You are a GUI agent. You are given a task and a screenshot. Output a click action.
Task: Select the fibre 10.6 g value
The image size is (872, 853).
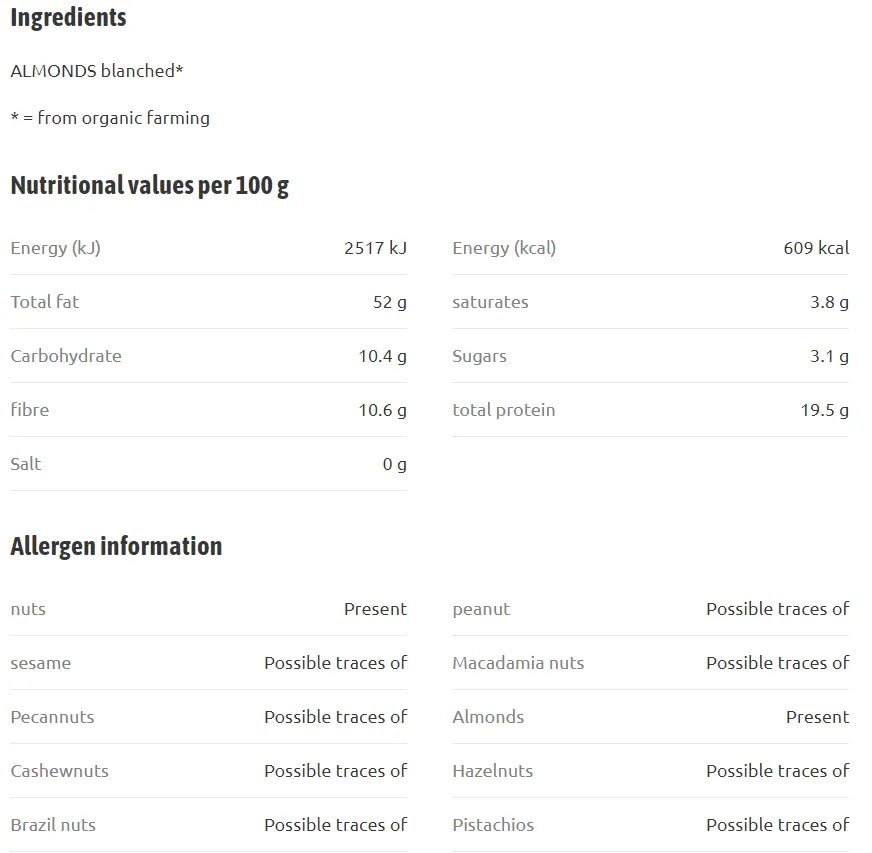tap(382, 410)
